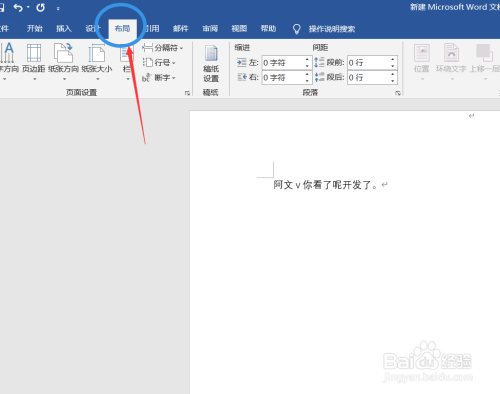Click the 段后 spacing after field

point(372,77)
